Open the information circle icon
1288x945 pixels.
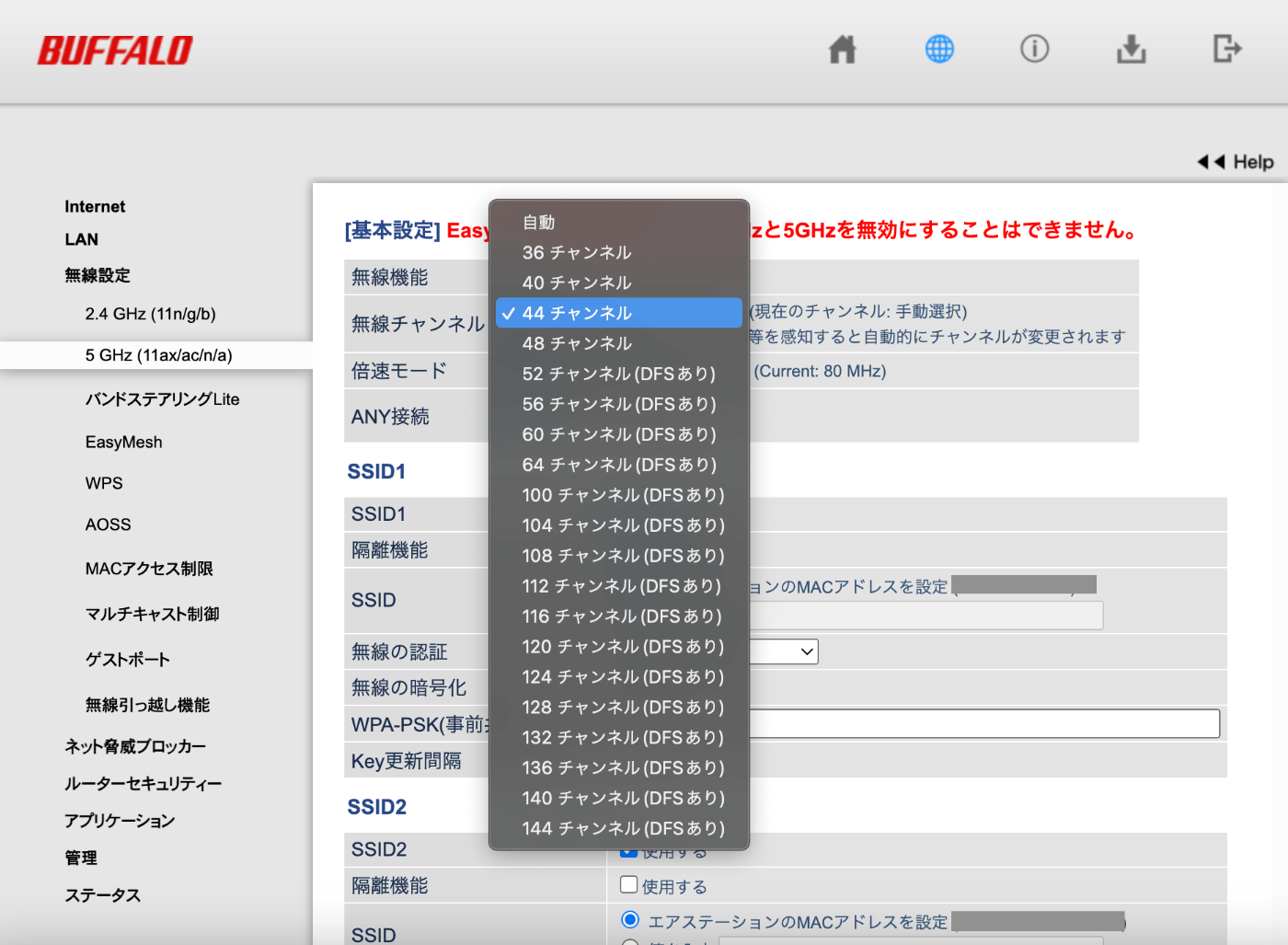coord(1035,49)
